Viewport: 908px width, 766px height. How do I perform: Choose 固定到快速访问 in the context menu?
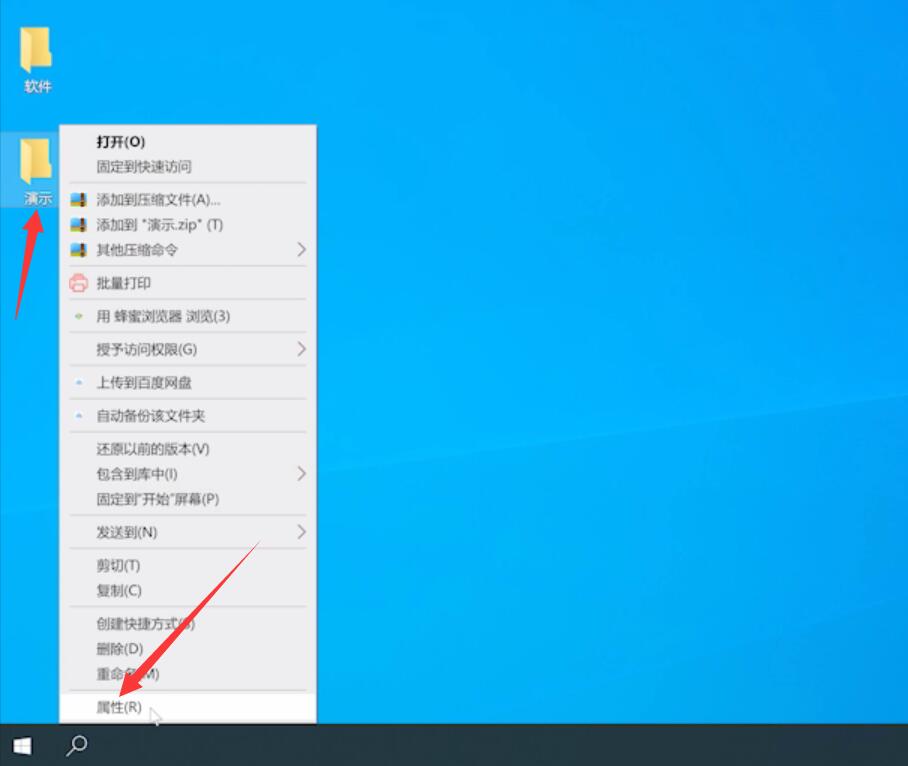[x=188, y=167]
